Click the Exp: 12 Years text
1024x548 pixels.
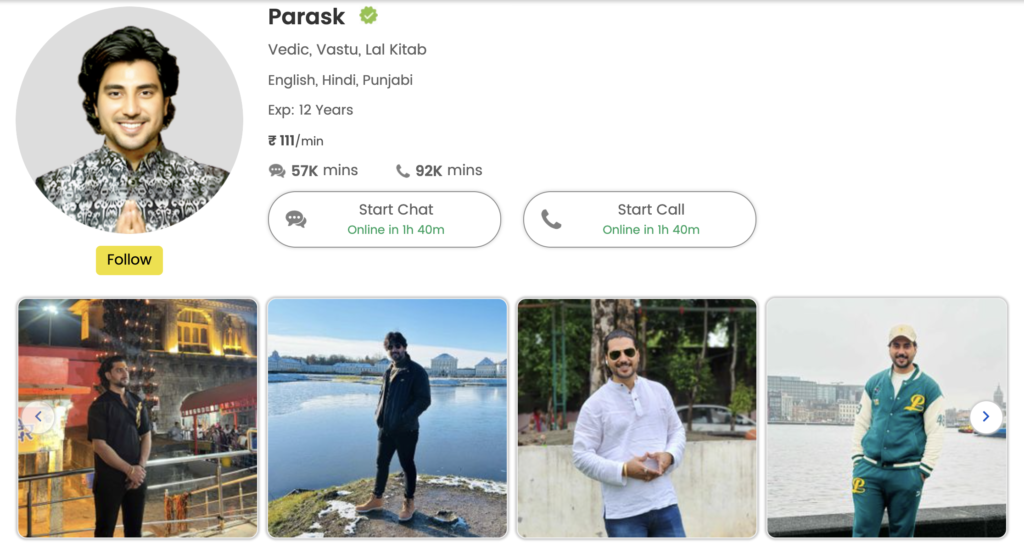pos(310,110)
